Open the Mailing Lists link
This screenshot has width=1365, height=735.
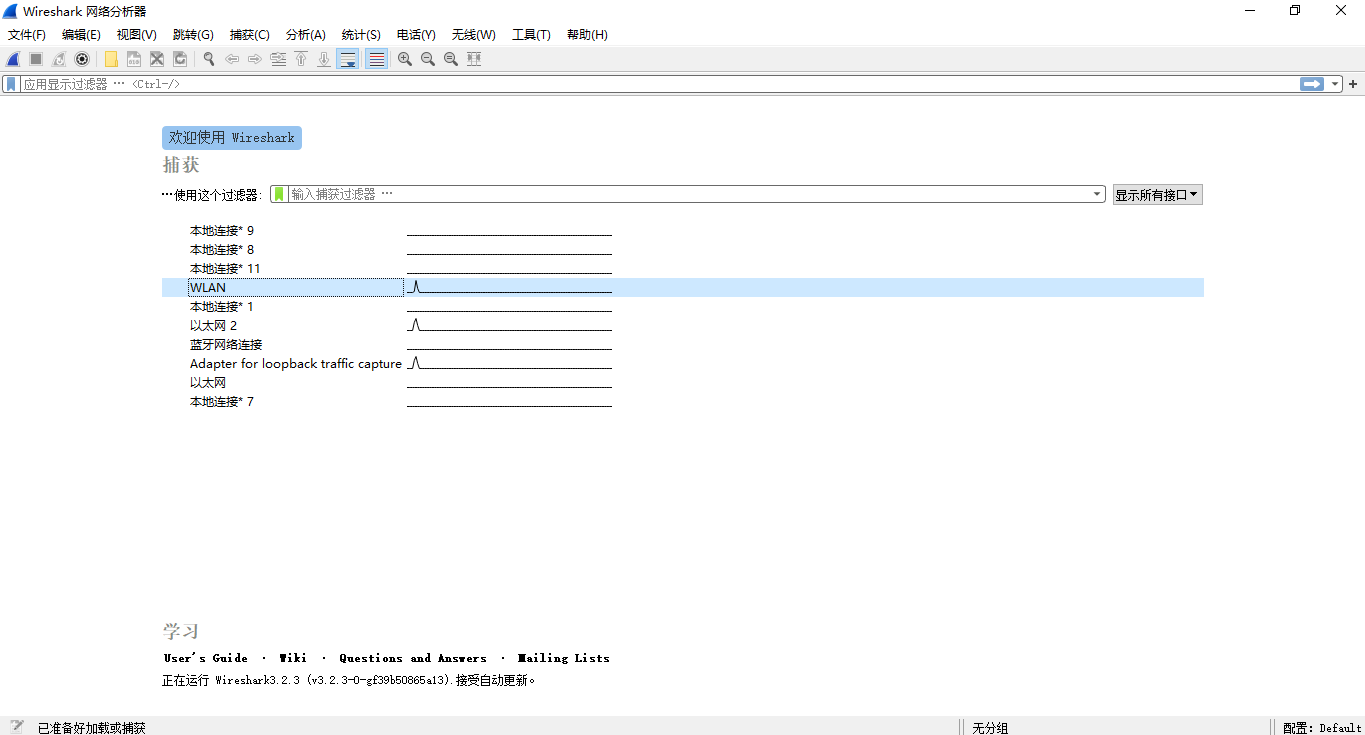(x=563, y=658)
